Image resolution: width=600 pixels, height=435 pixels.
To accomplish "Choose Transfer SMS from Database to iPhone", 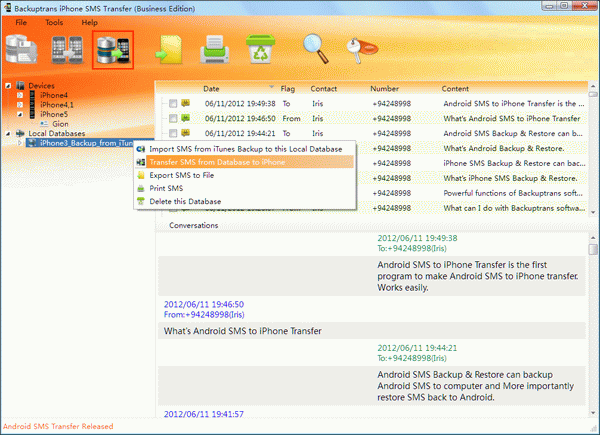I will point(245,162).
